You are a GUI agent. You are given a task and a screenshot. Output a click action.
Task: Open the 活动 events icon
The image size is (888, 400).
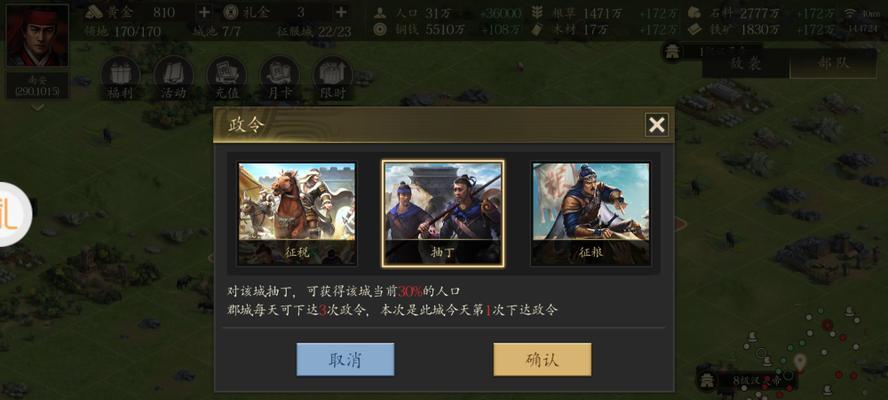pos(173,79)
